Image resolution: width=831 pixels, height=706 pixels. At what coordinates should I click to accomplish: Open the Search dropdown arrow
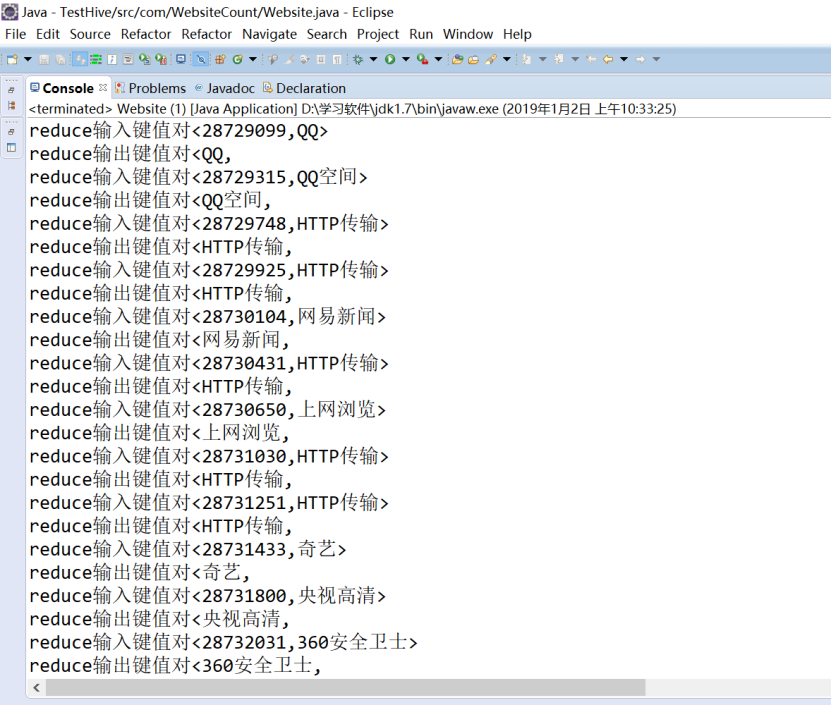(507, 59)
